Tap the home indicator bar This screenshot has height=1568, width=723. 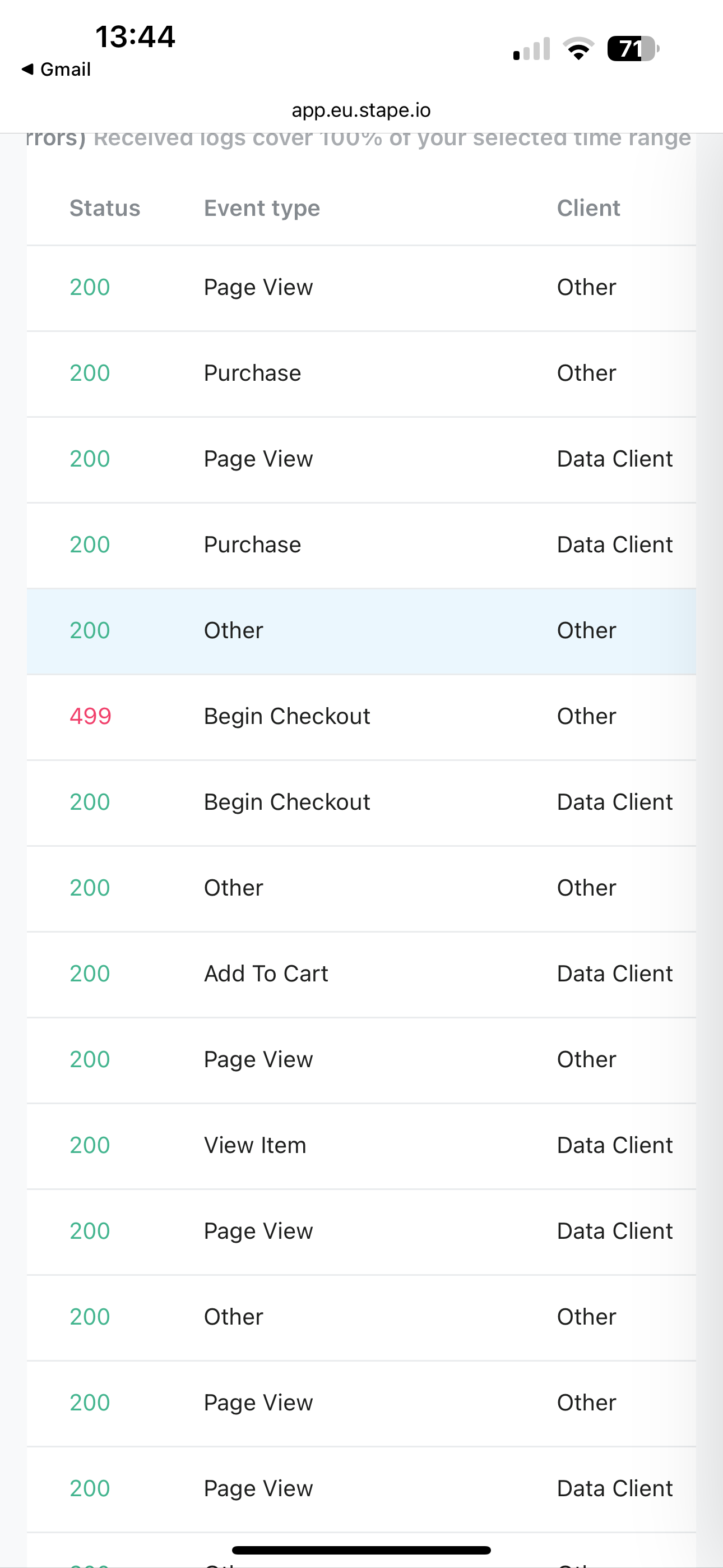[x=361, y=1549]
